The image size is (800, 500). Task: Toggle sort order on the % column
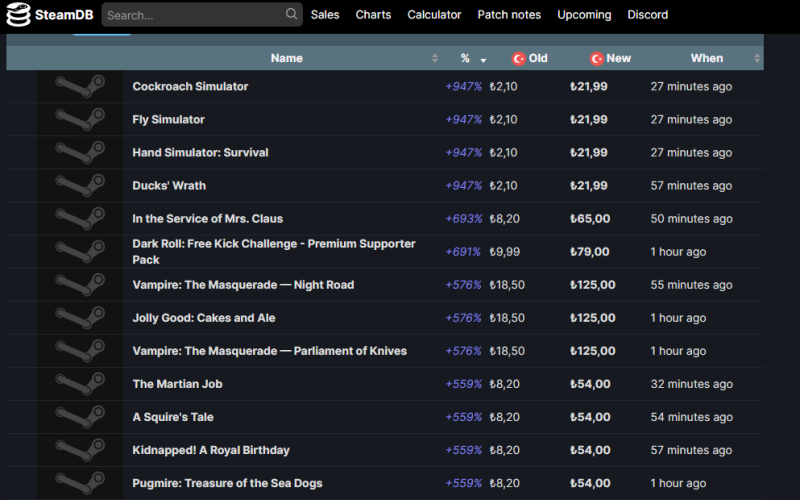pyautogui.click(x=483, y=59)
